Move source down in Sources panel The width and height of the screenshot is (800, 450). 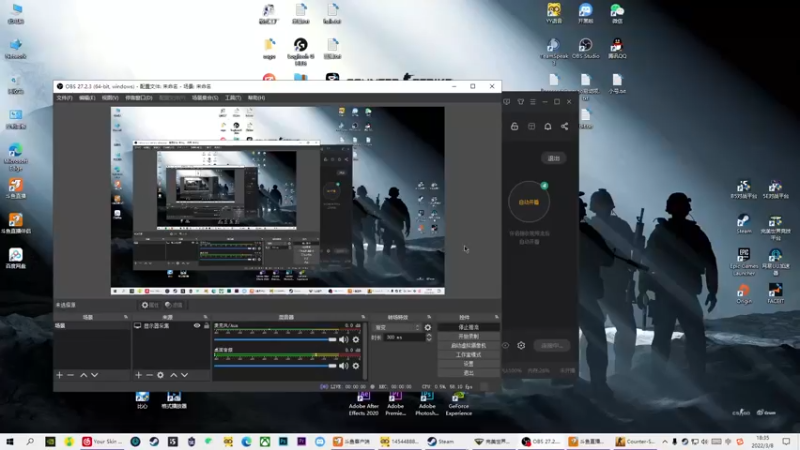coord(184,375)
